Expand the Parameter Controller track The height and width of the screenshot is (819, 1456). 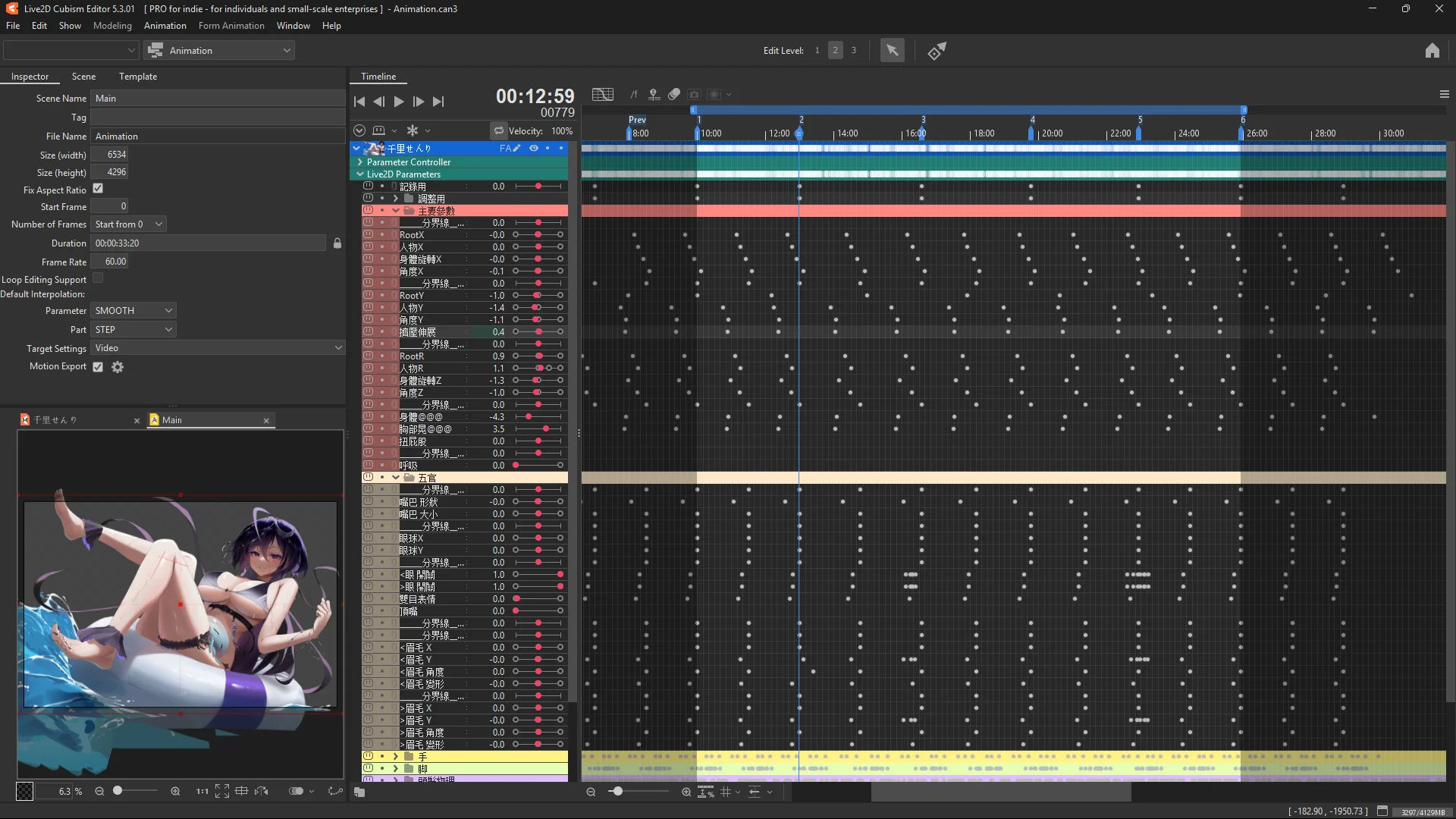pos(360,162)
